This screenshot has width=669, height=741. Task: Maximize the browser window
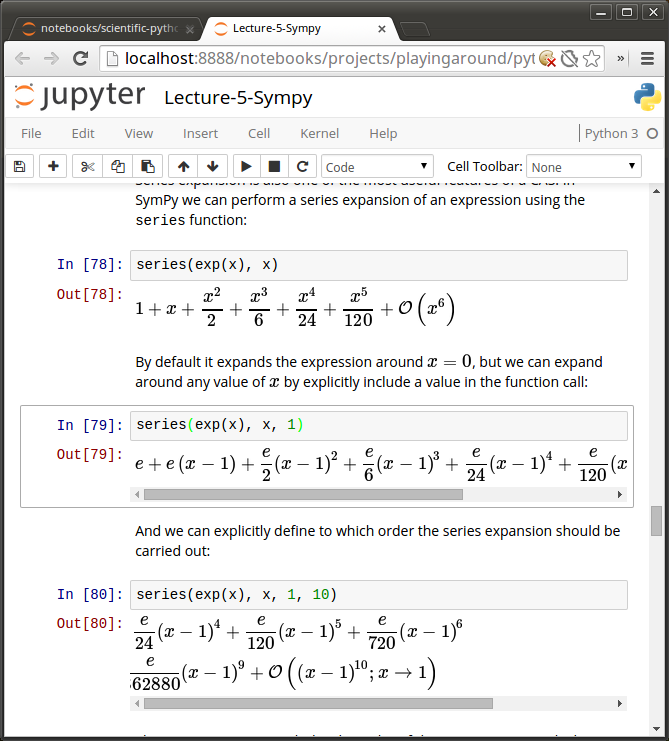tap(627, 12)
